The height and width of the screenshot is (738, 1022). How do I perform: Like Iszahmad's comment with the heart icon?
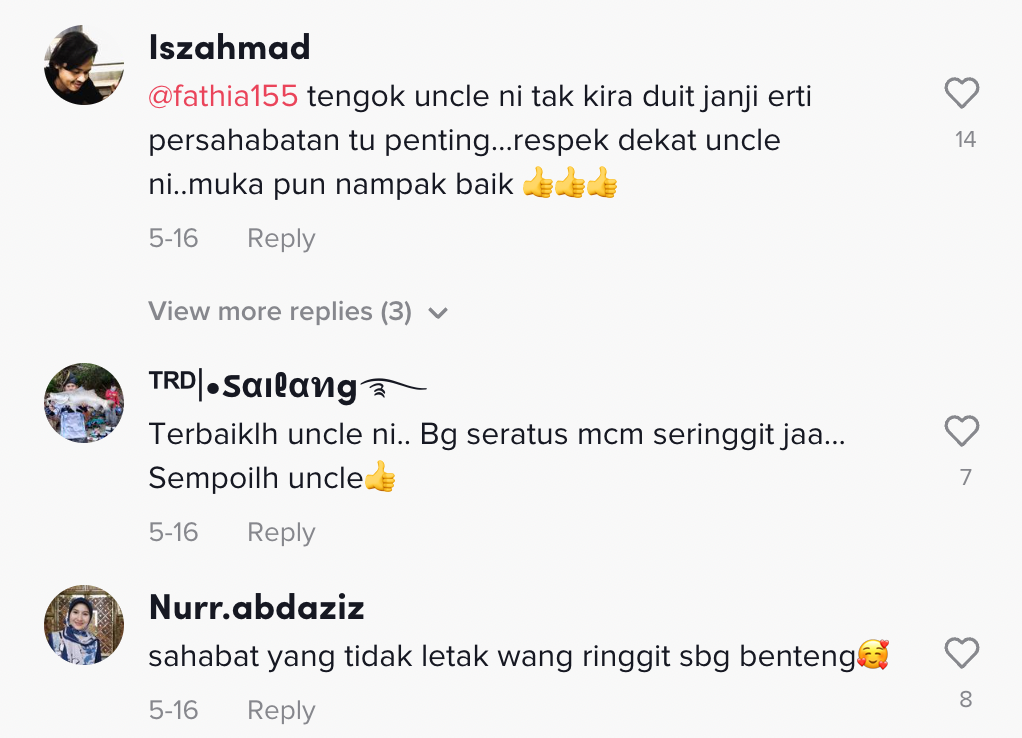click(x=961, y=95)
